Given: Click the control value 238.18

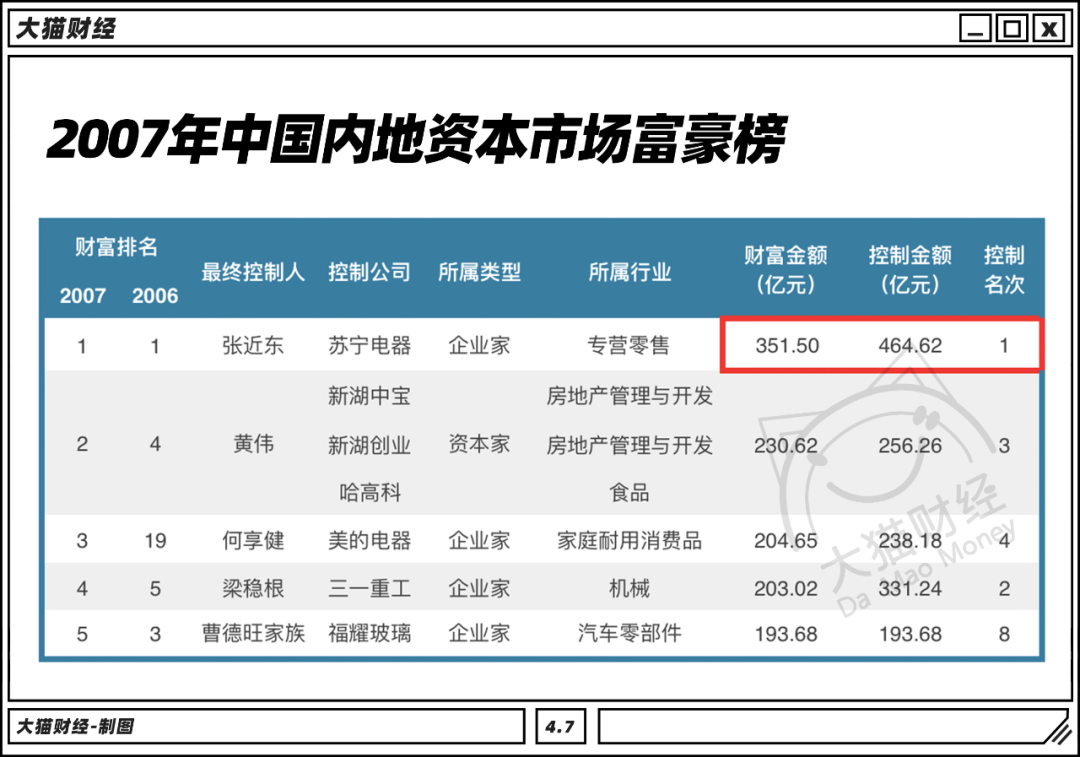Looking at the screenshot, I should pos(910,541).
